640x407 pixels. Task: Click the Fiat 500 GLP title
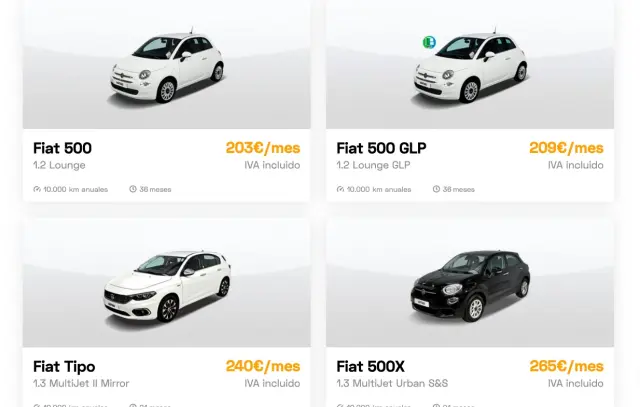click(x=381, y=148)
